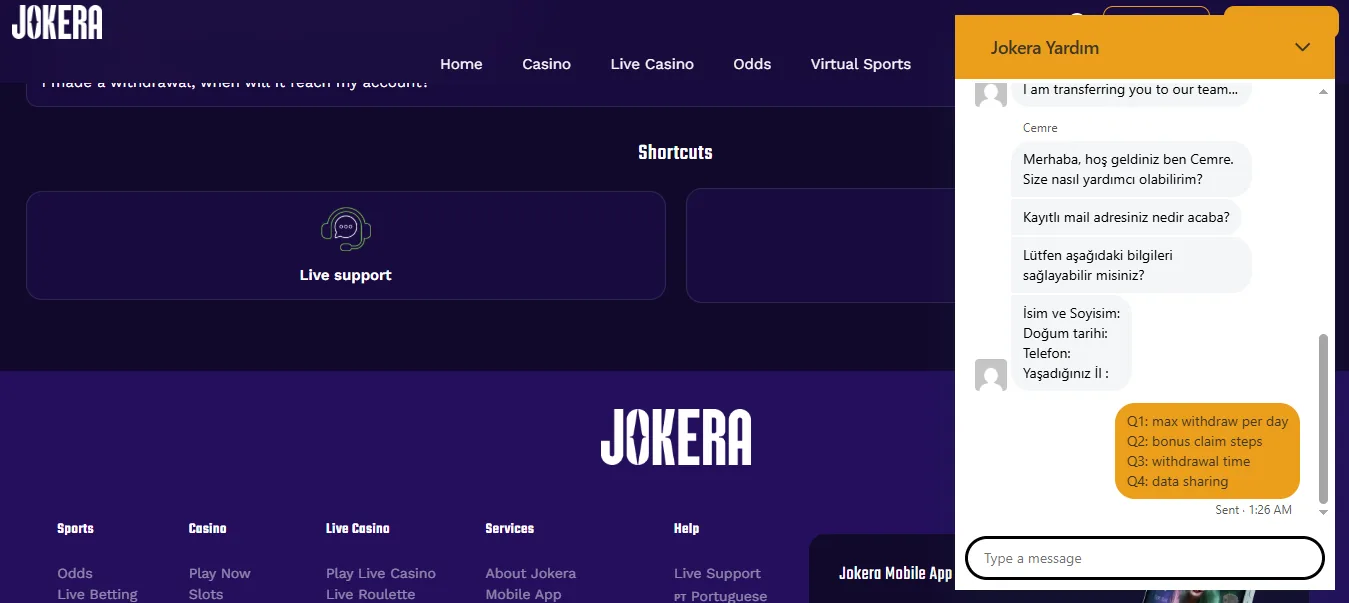This screenshot has height=603, width=1349.
Task: Click the chat scrollbar up arrow
Action: click(x=1324, y=92)
